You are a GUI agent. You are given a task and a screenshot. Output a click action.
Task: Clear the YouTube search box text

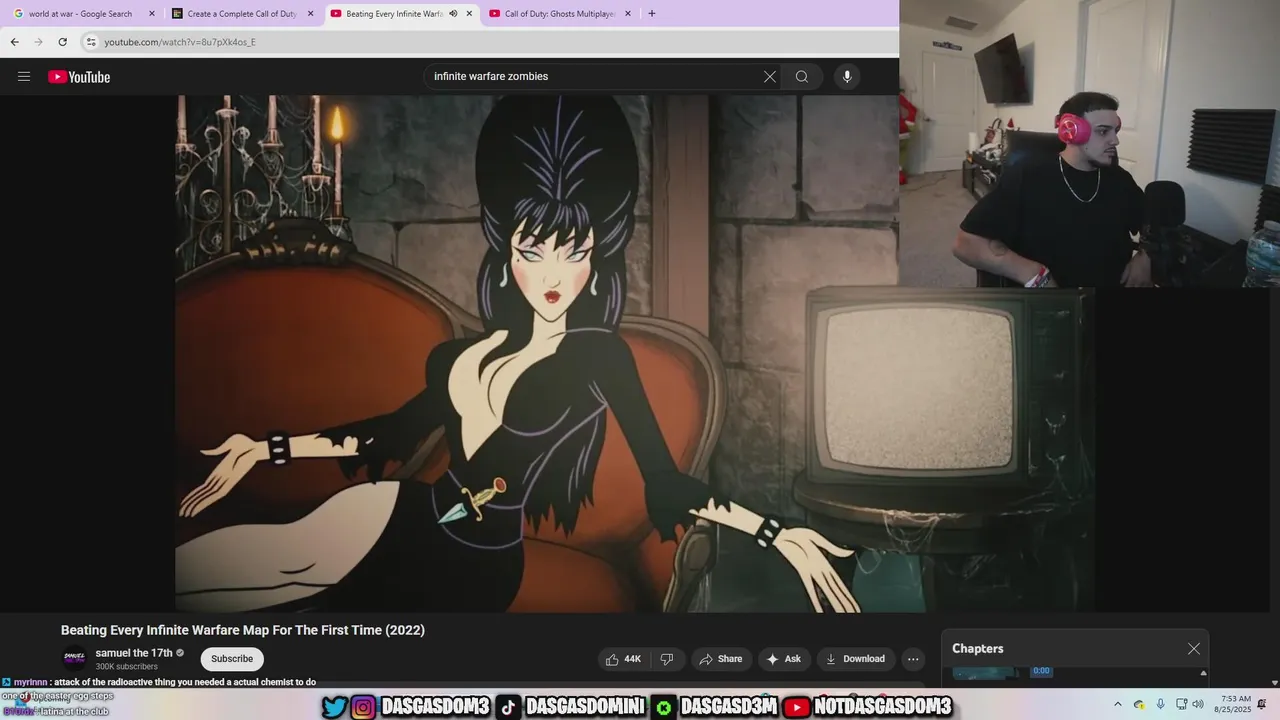click(770, 77)
